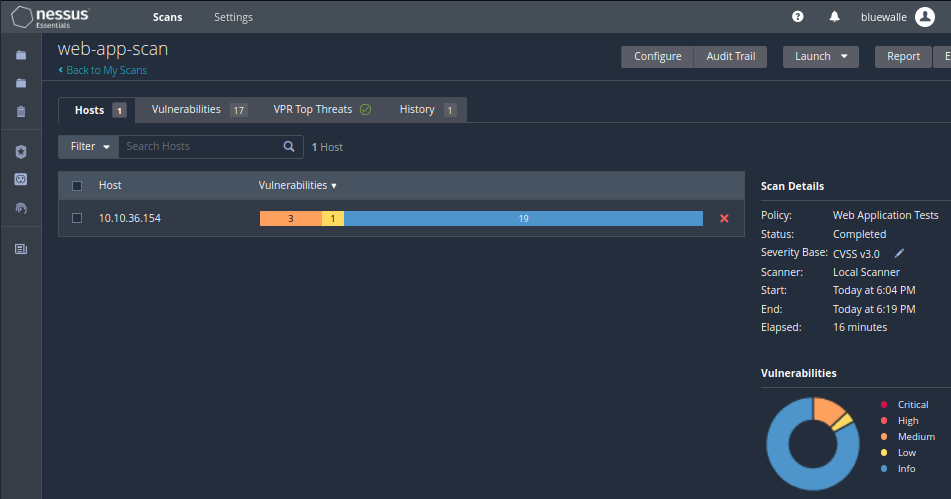This screenshot has width=951, height=499.
Task: Click the 16 minutes elapsed value
Action: (859, 327)
